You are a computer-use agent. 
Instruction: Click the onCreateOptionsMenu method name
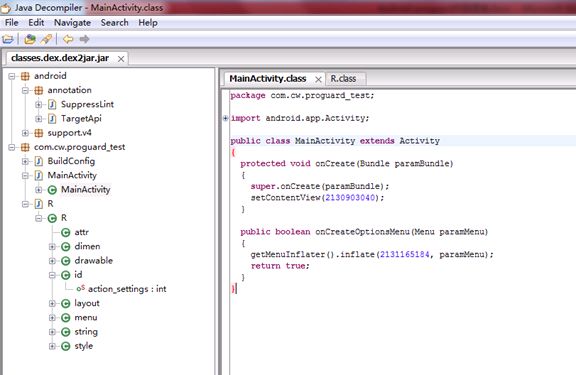click(362, 232)
